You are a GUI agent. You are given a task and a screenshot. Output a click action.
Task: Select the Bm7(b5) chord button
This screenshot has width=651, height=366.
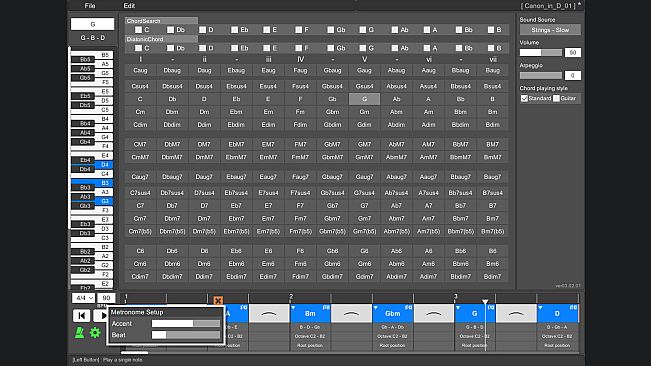click(492, 232)
